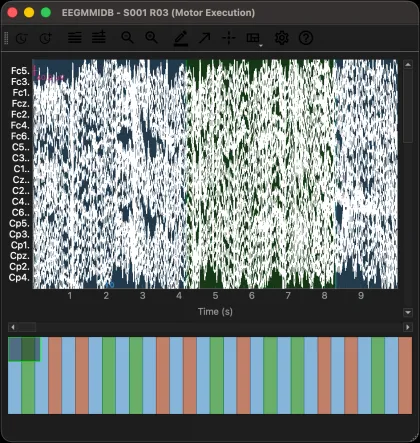Click the zoom in magnifier icon
The image size is (420, 443).
152,38
